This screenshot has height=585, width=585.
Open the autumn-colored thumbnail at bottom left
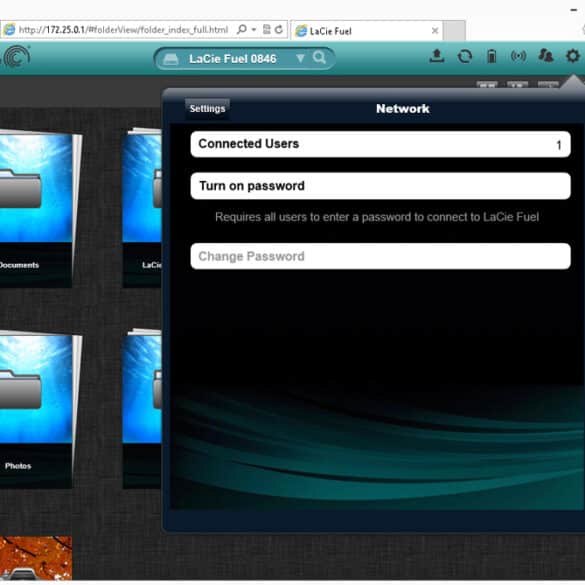coord(36,558)
